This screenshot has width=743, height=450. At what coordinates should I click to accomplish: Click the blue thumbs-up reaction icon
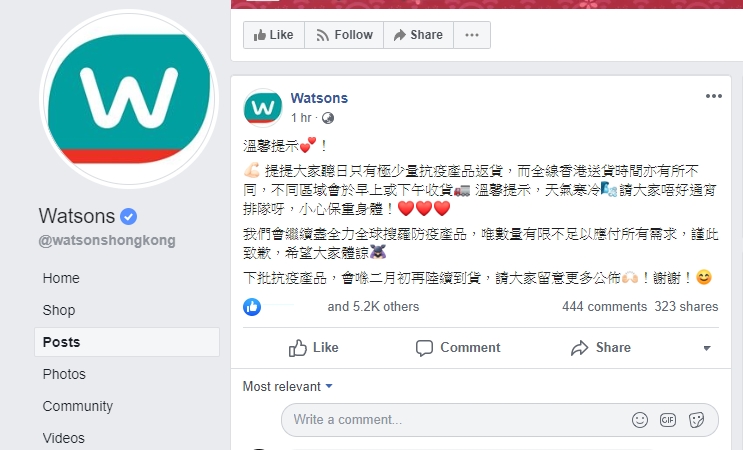tap(252, 307)
